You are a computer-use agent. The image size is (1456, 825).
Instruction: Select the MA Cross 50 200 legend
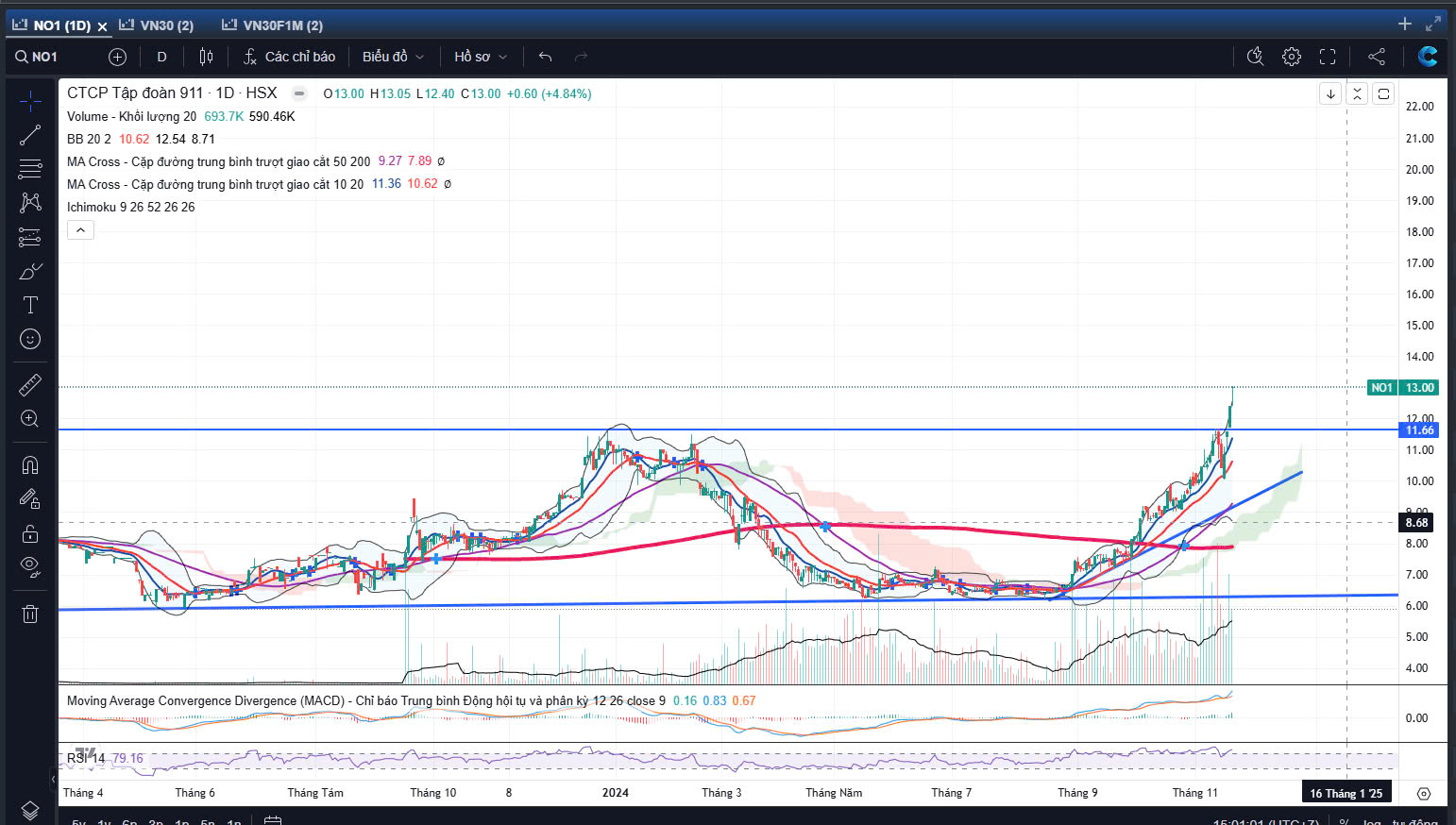pyautogui.click(x=218, y=161)
